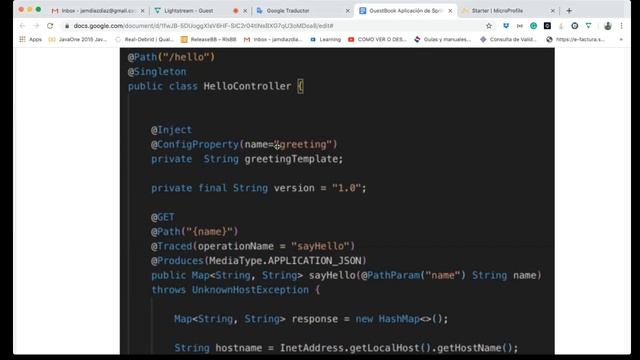Click the lock icon in the address bar

[67, 26]
